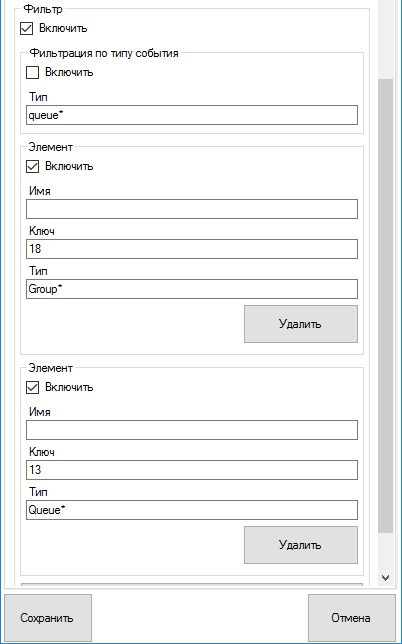Delete first element with Удалить button

301,324
